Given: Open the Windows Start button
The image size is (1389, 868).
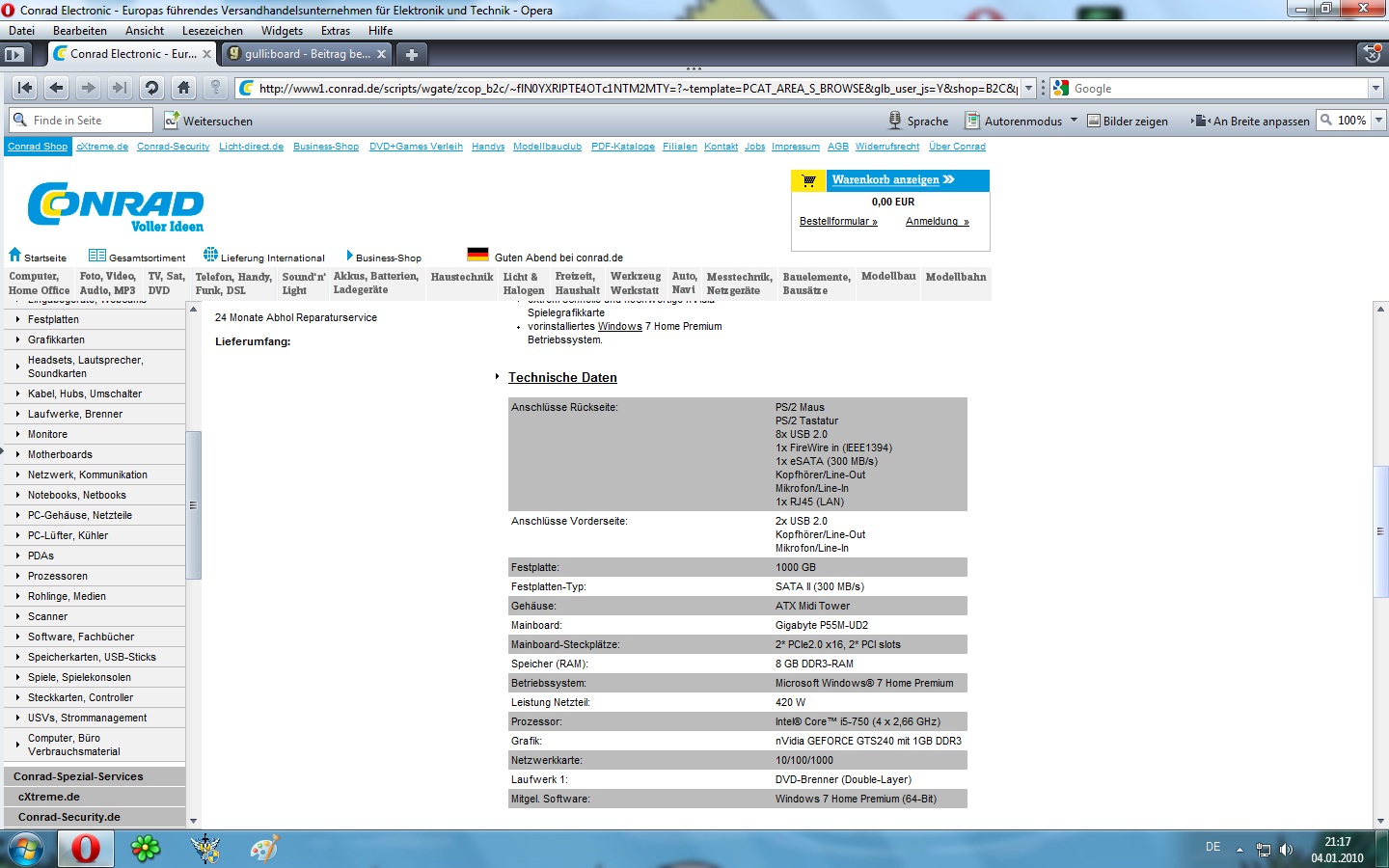Looking at the screenshot, I should (25, 849).
